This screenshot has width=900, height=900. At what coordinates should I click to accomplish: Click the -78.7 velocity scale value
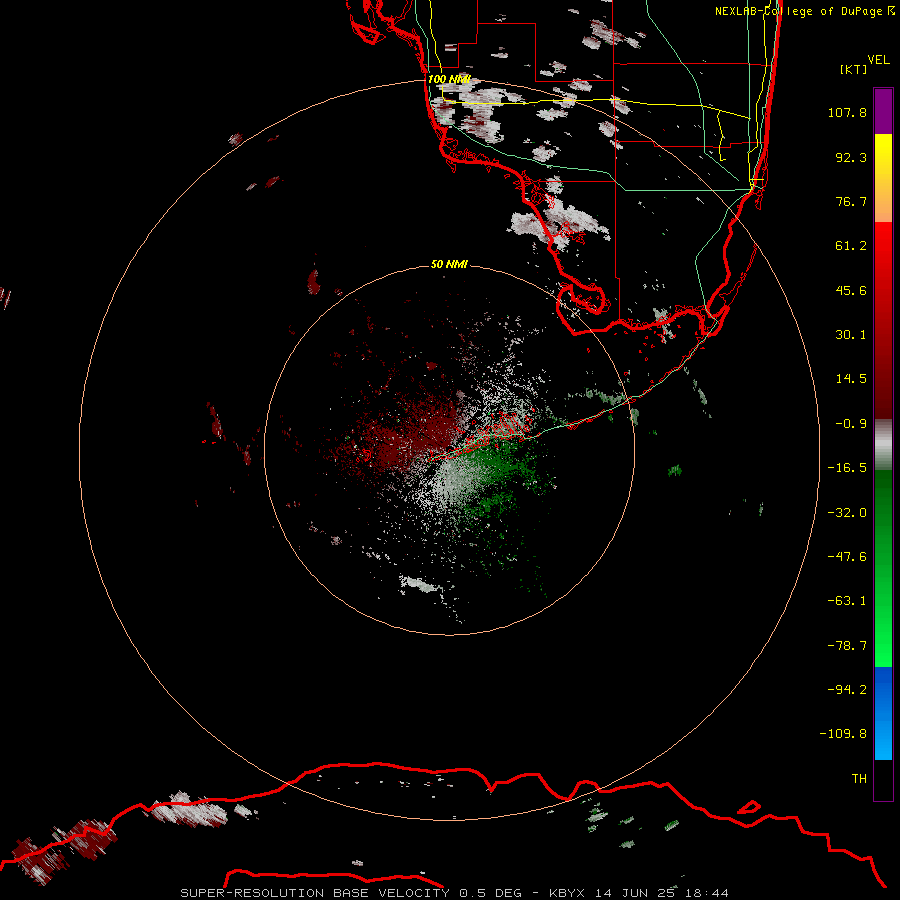tap(847, 646)
